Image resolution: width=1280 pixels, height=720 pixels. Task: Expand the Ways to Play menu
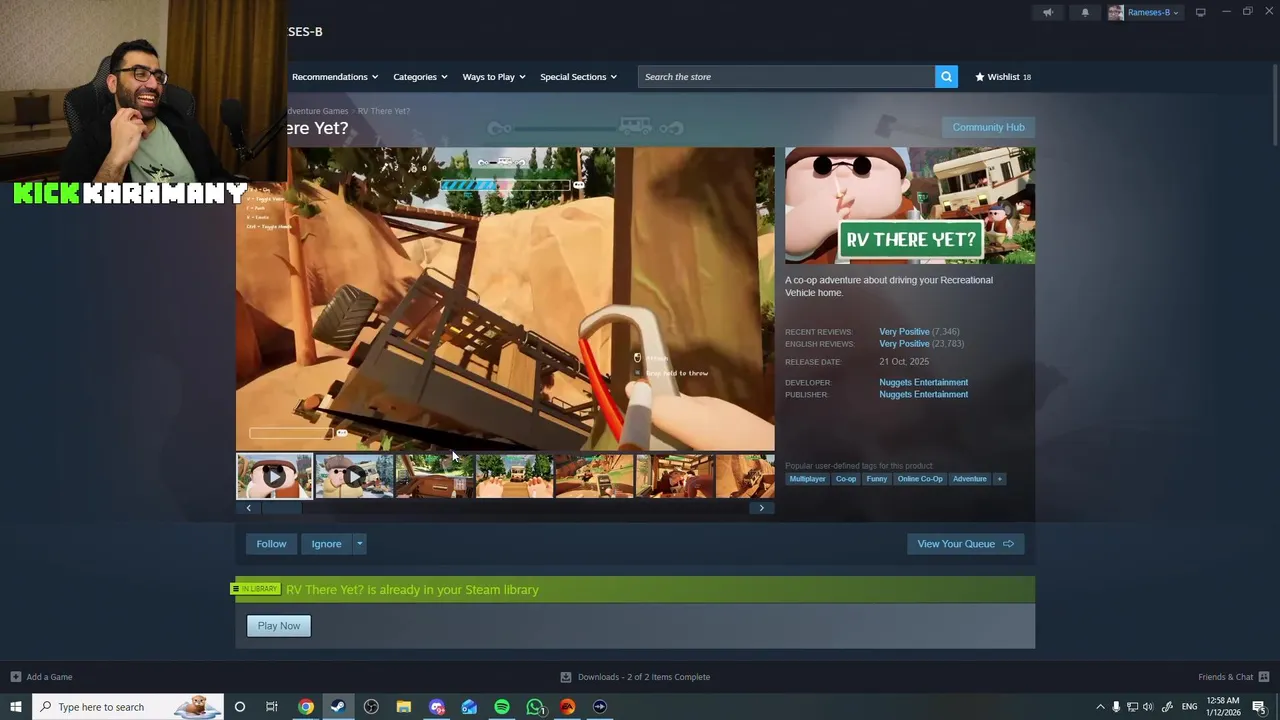click(494, 77)
